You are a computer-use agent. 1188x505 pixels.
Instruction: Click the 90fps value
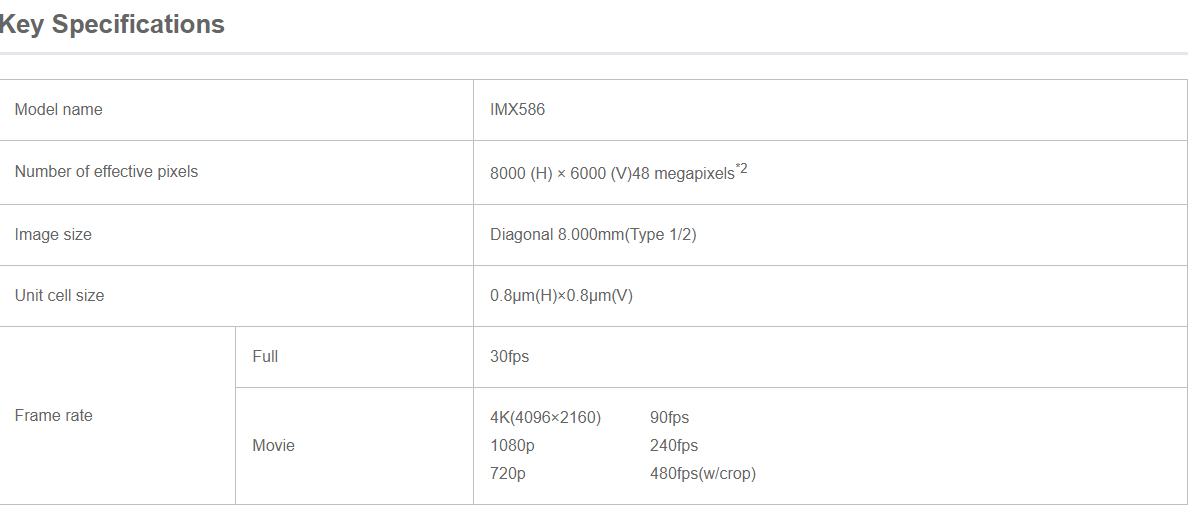(669, 418)
